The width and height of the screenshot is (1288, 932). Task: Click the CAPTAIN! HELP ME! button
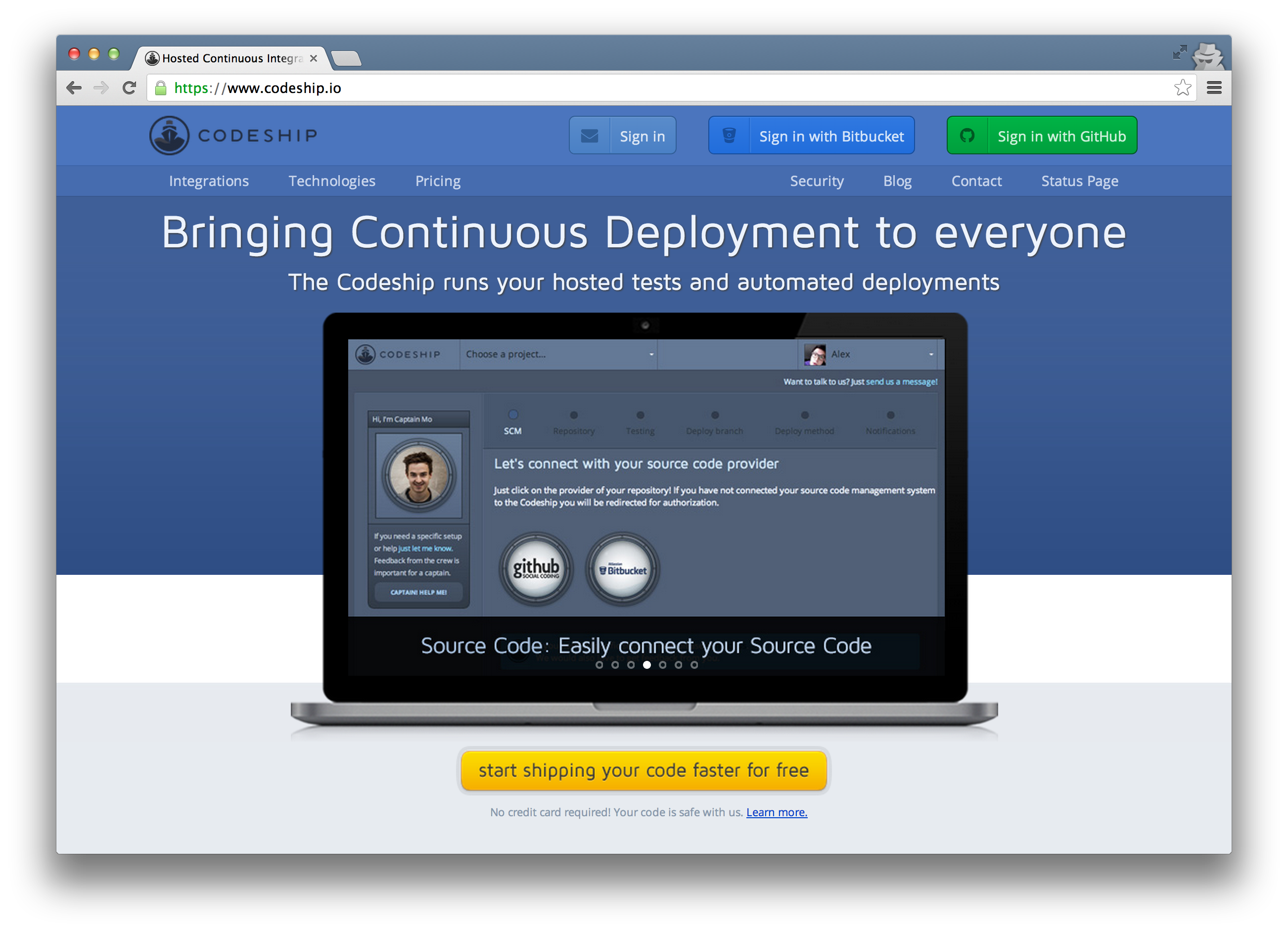pyautogui.click(x=418, y=592)
